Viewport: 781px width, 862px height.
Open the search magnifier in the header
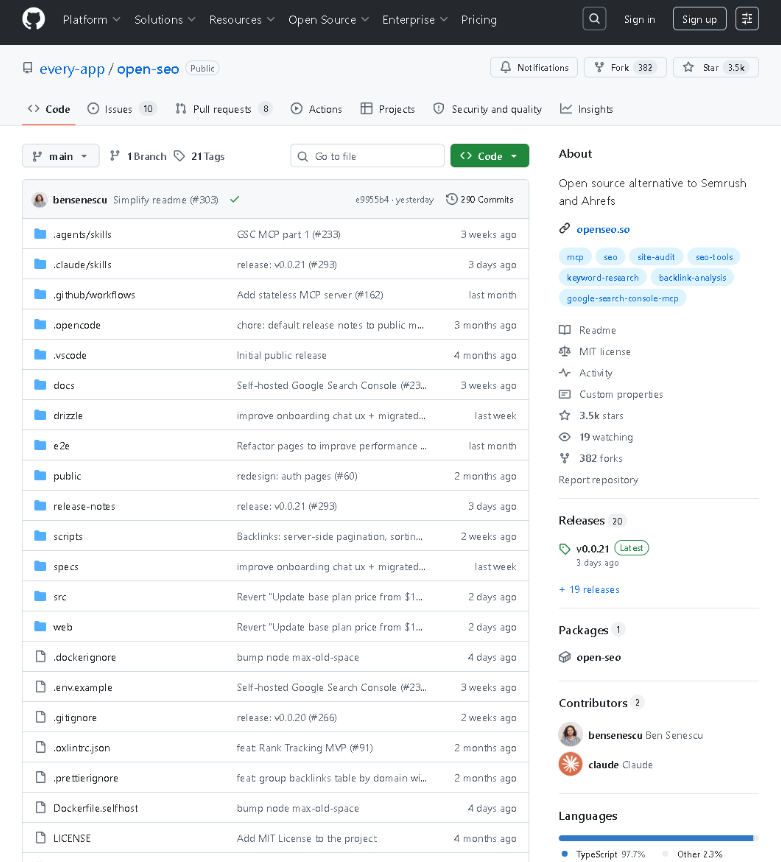tap(594, 19)
